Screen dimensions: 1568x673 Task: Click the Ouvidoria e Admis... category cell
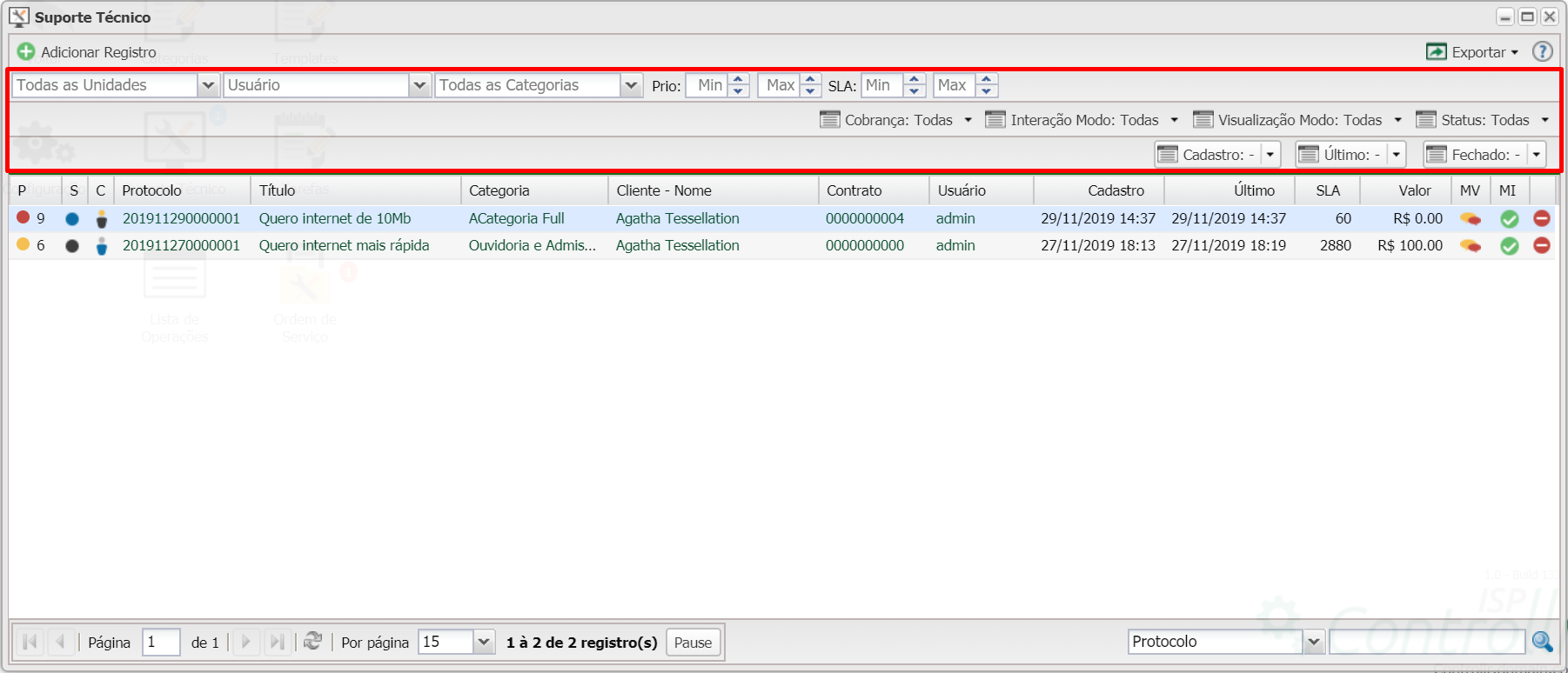533,245
